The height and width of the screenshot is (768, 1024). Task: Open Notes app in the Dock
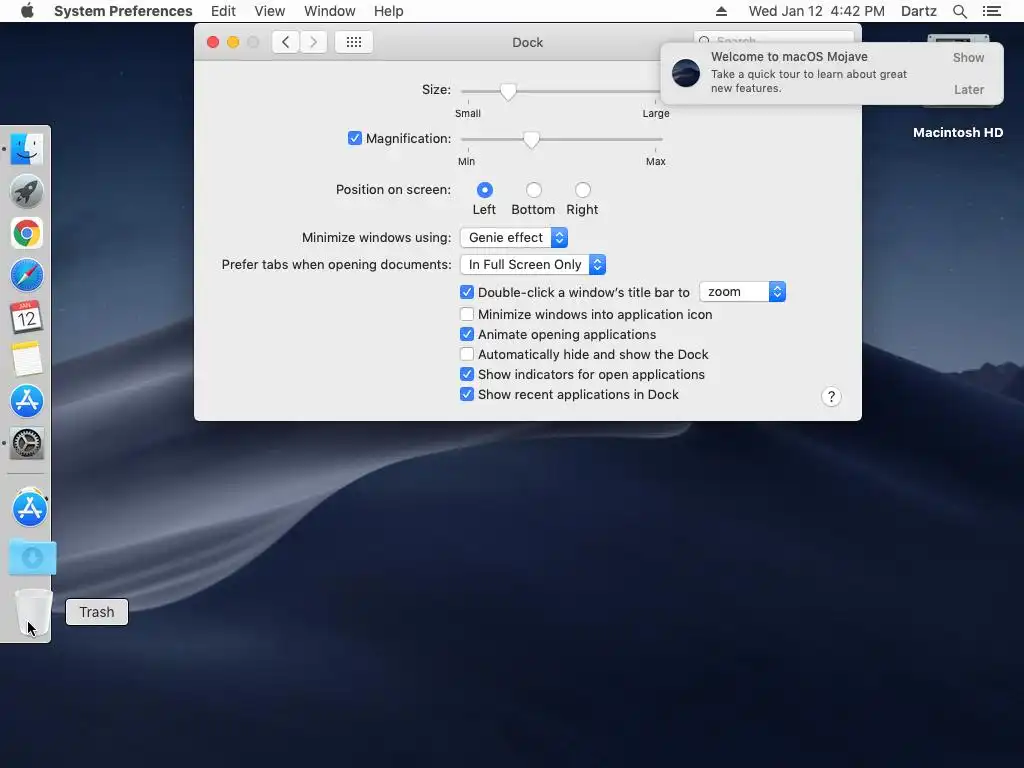[x=27, y=359]
